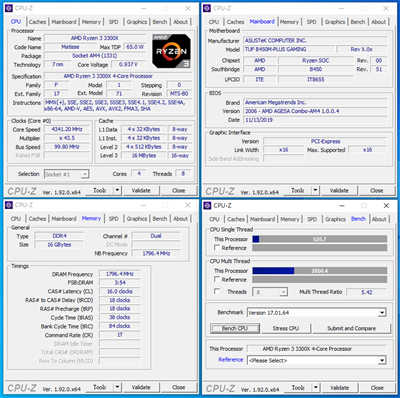Viewport: 400px width, 398px height.
Task: Click the Submit and Compare button
Action: (x=352, y=328)
